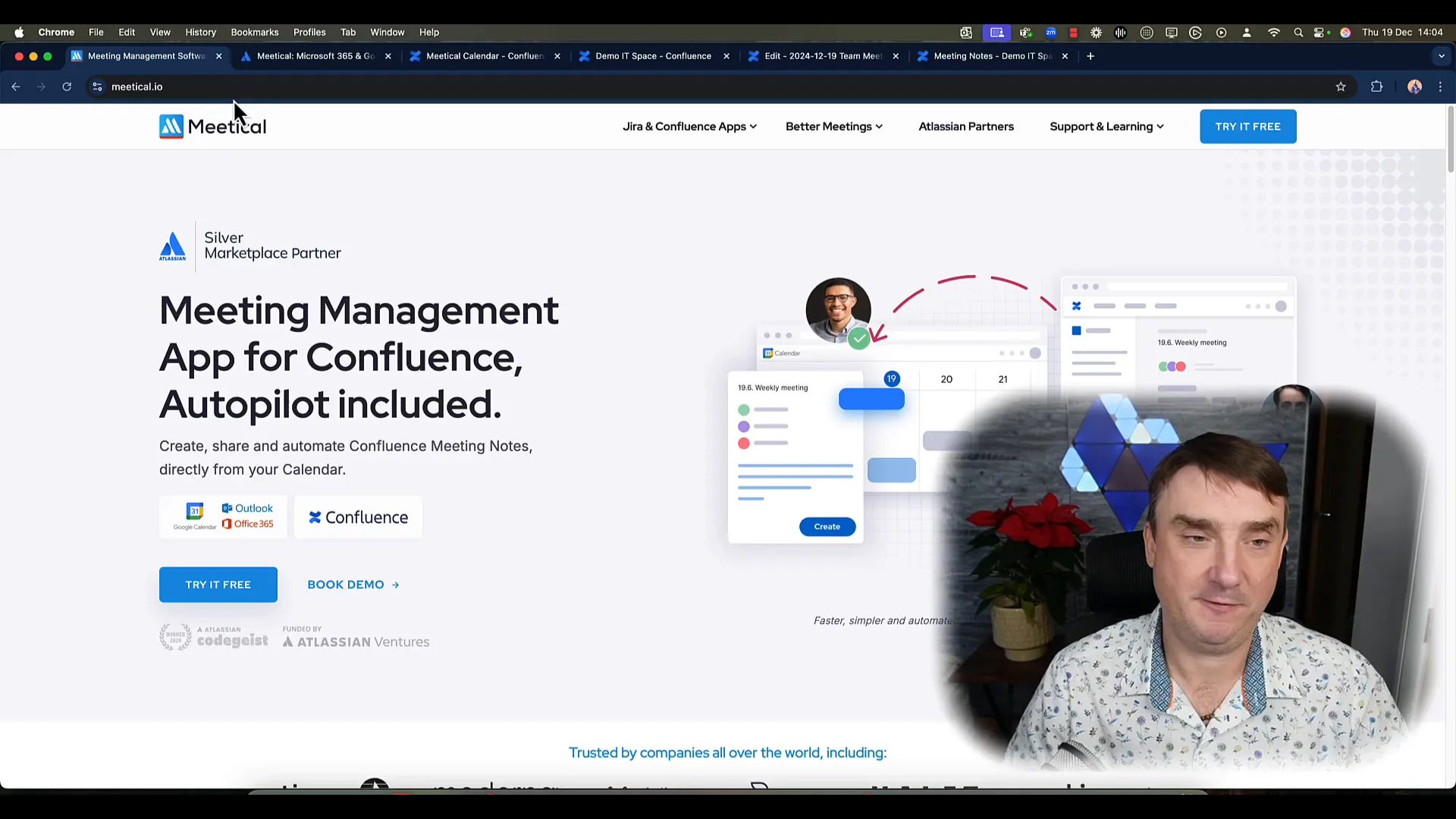Open the History menu
The width and height of the screenshot is (1456, 819).
201,33
